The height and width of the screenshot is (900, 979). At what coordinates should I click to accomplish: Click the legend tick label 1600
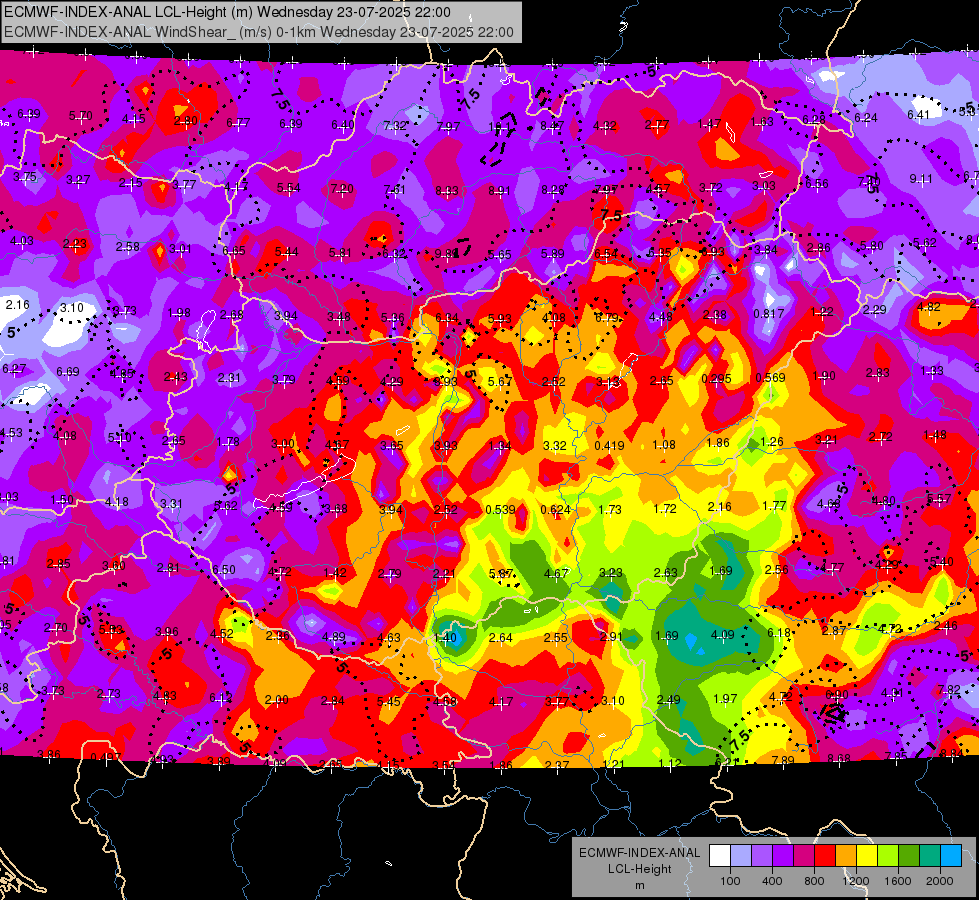point(898,881)
